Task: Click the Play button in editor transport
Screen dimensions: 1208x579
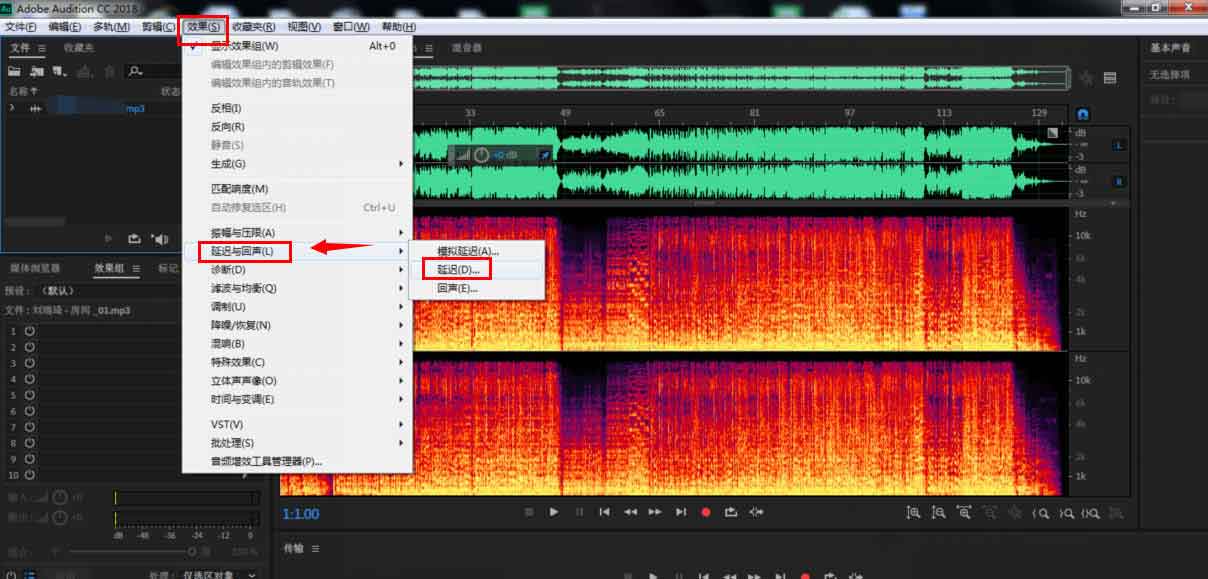Action: (x=553, y=512)
